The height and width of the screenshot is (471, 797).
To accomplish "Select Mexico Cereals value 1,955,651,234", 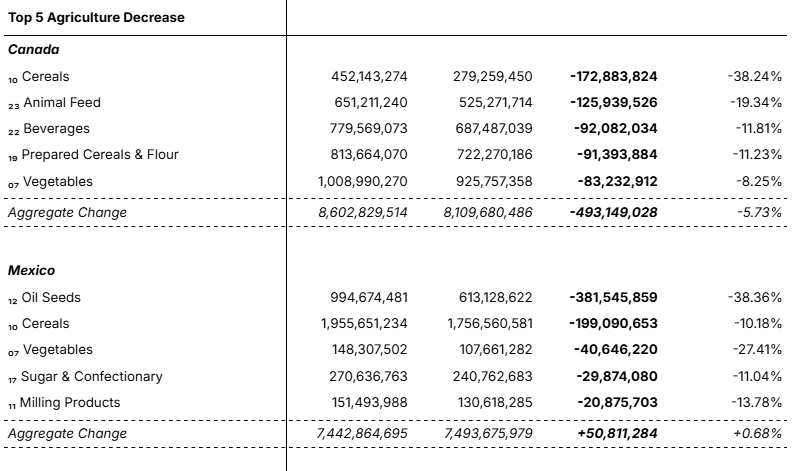I will coord(364,324).
